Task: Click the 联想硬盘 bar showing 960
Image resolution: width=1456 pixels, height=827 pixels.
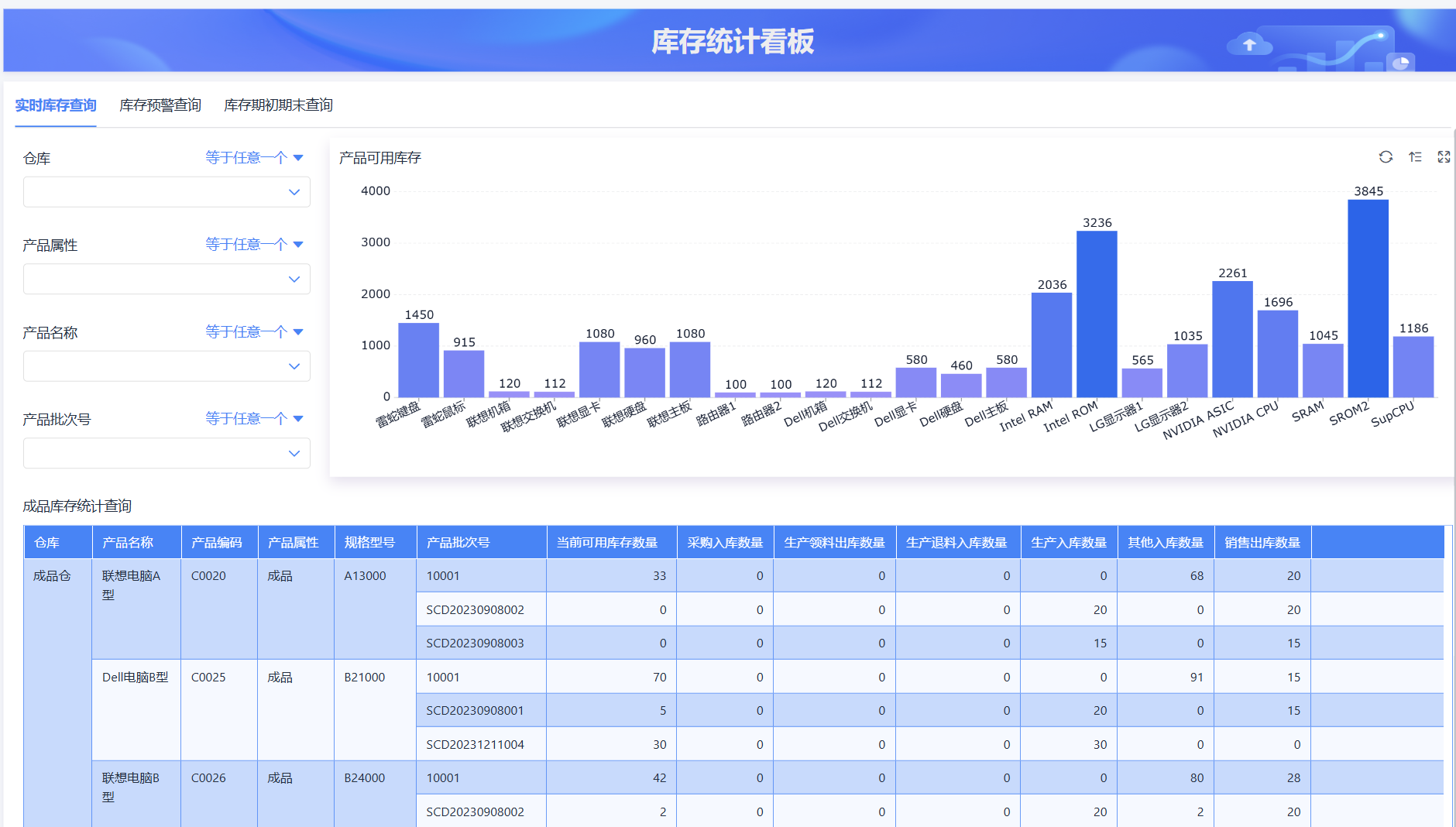Action: [x=645, y=372]
